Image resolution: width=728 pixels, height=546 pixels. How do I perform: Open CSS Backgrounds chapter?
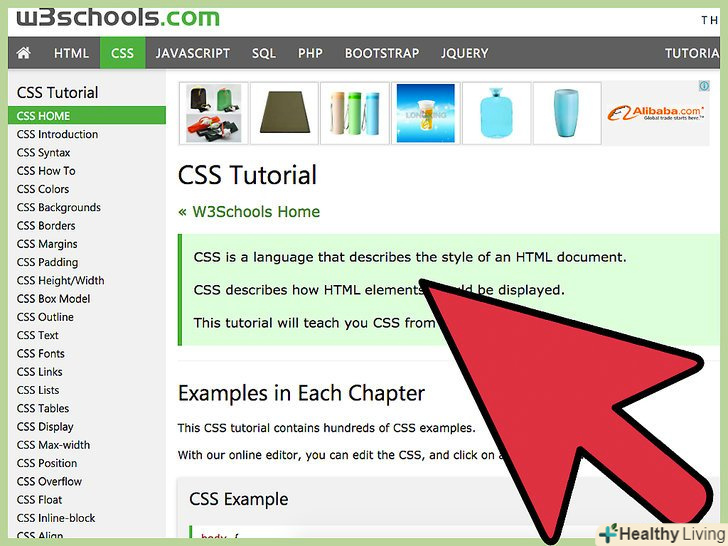pos(59,208)
